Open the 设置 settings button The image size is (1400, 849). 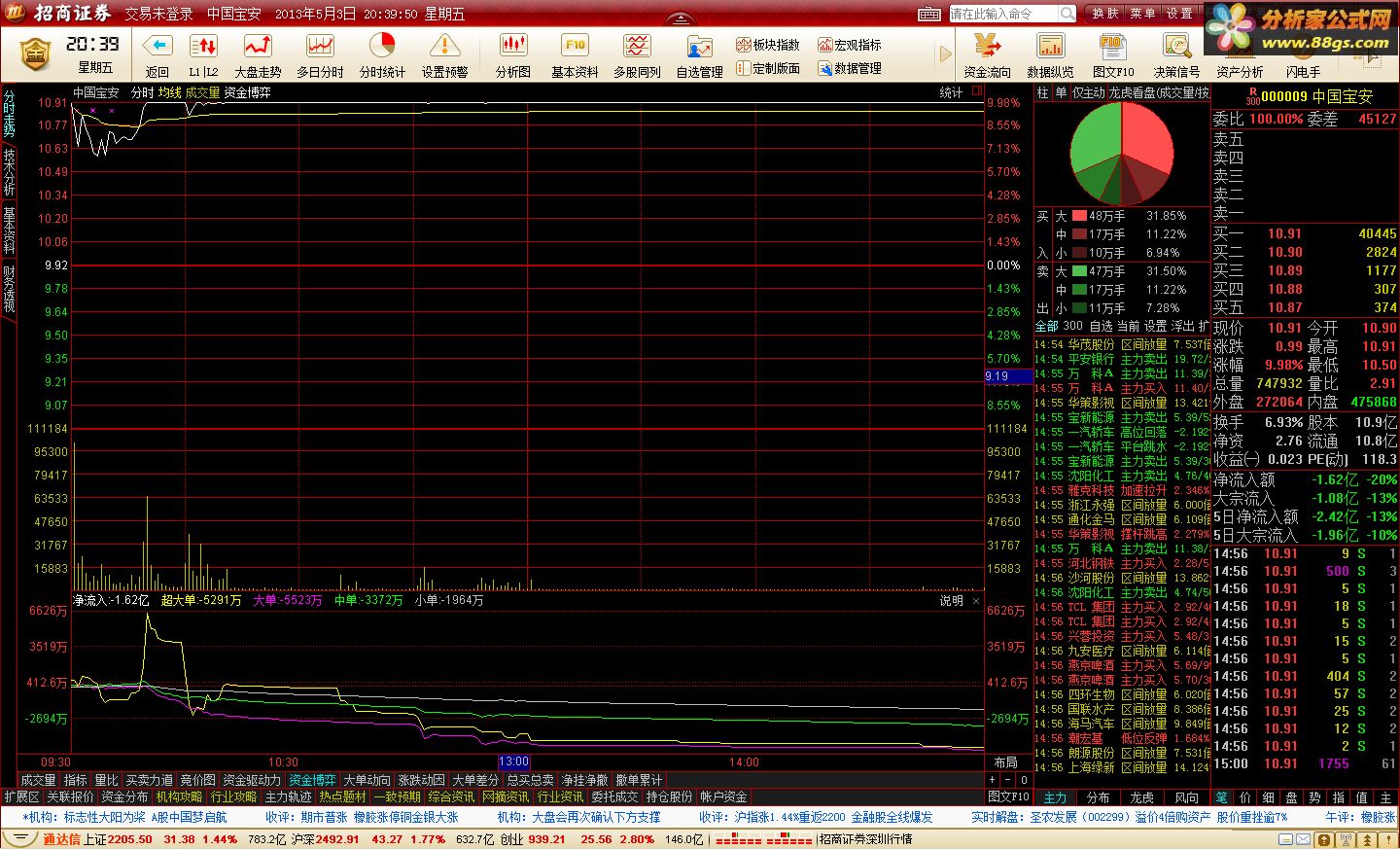(1179, 14)
